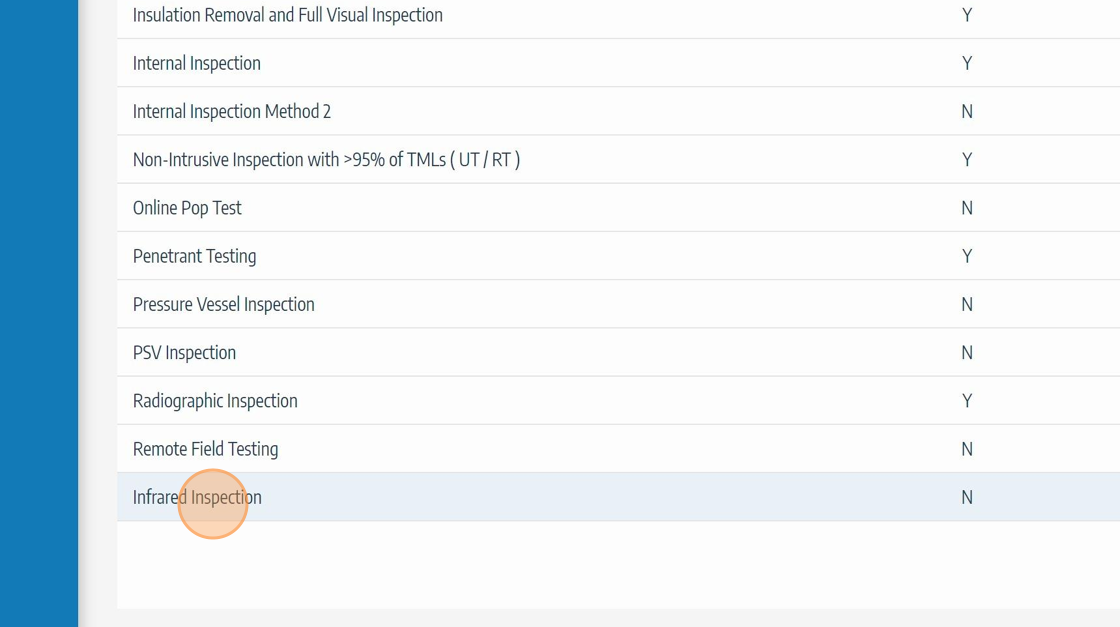Click the N value for Internal Inspection Method 2

coord(967,112)
